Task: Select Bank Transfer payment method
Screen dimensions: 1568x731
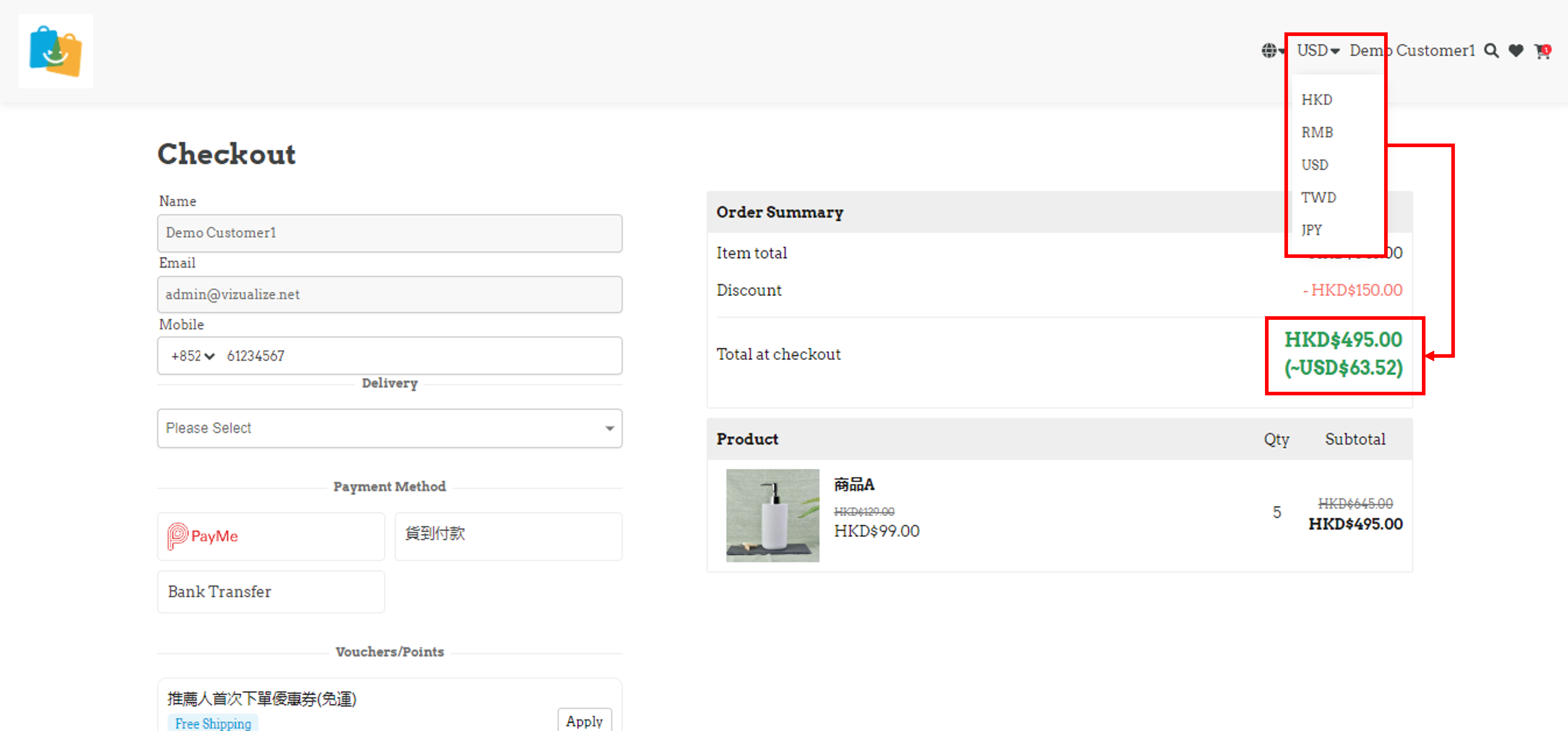Action: 270,591
